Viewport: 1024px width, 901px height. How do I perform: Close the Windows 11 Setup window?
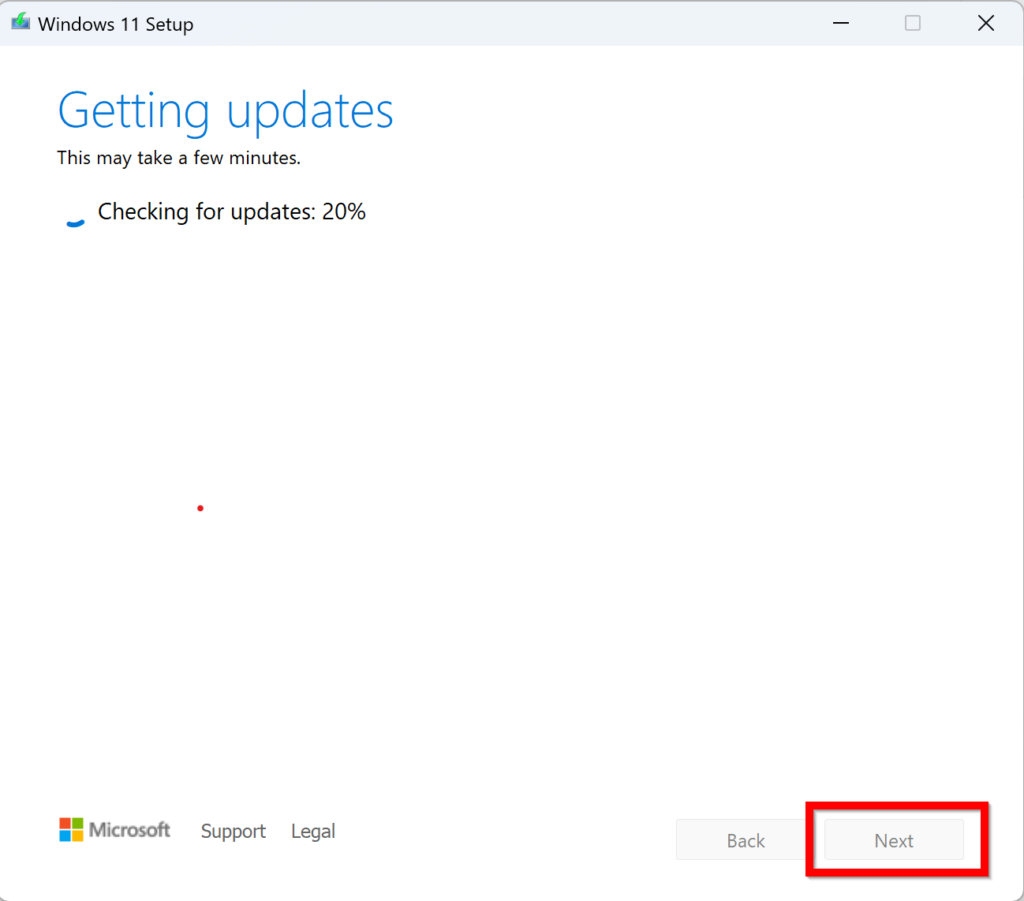point(985,23)
